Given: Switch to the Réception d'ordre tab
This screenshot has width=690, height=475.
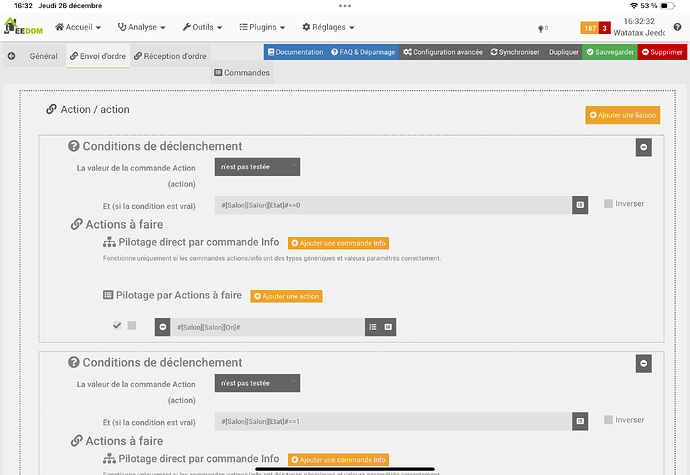Looking at the screenshot, I should pyautogui.click(x=170, y=56).
